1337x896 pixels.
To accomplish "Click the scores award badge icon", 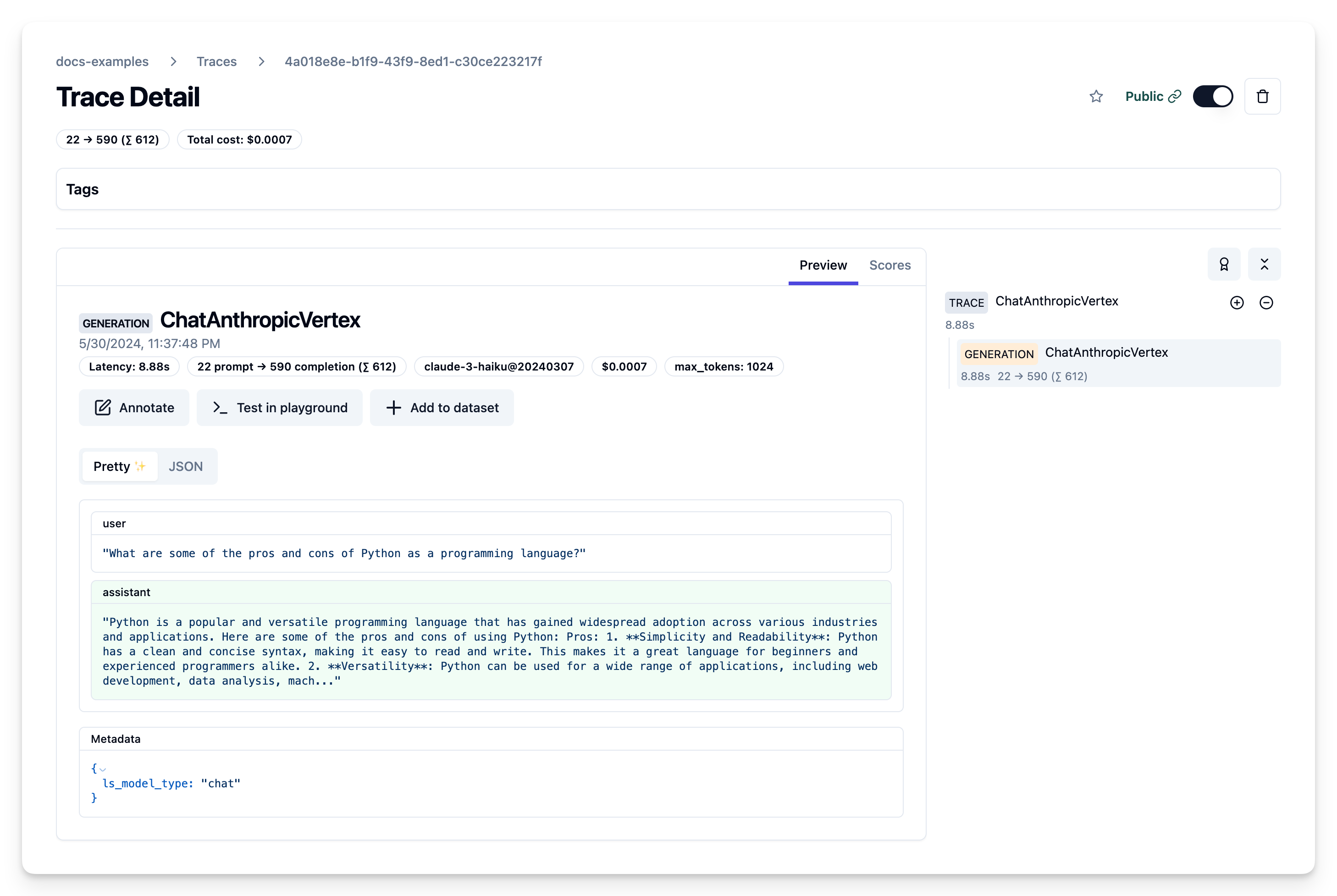I will [x=1223, y=265].
